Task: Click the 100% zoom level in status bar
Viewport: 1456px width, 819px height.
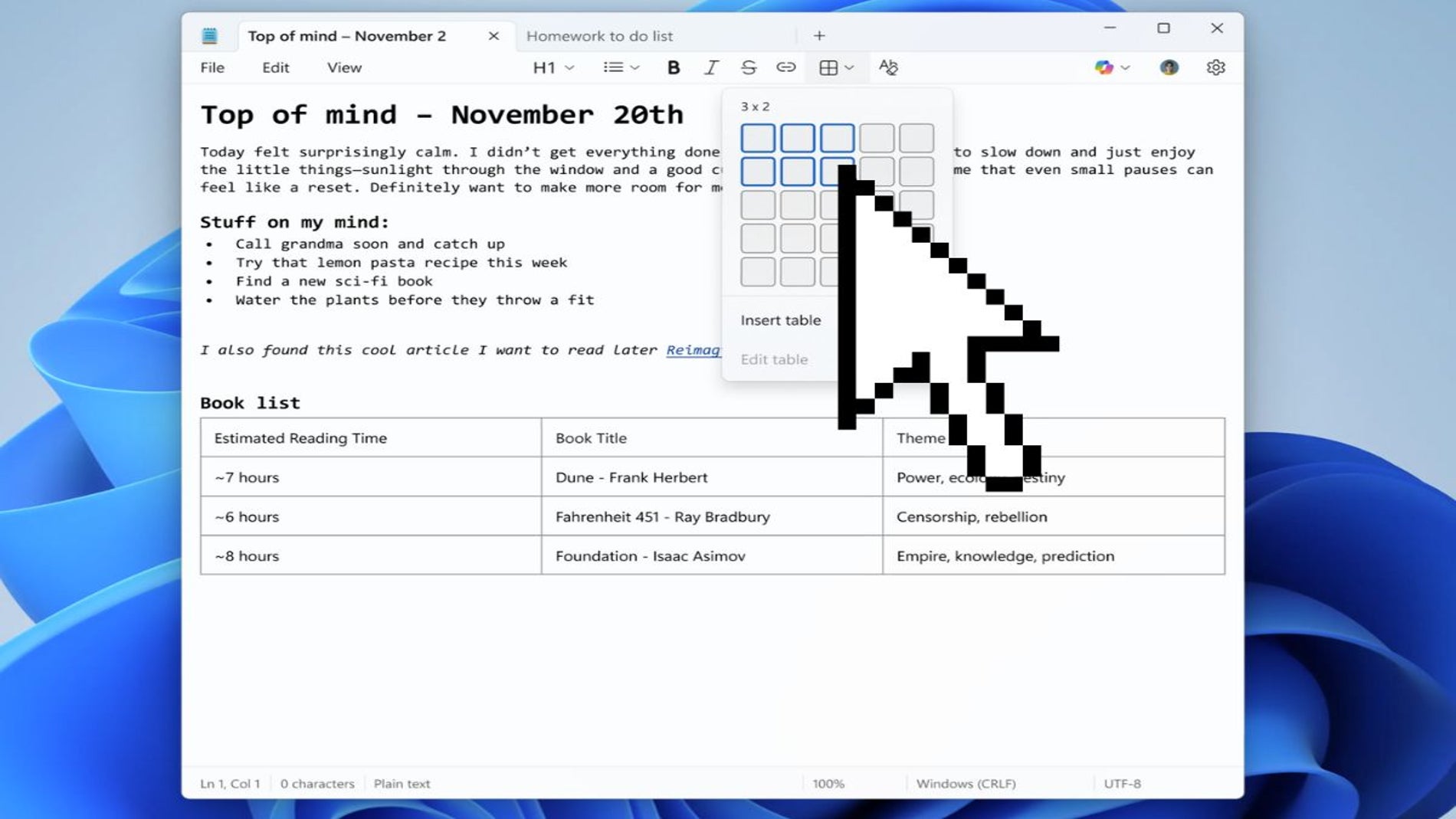Action: [x=828, y=784]
